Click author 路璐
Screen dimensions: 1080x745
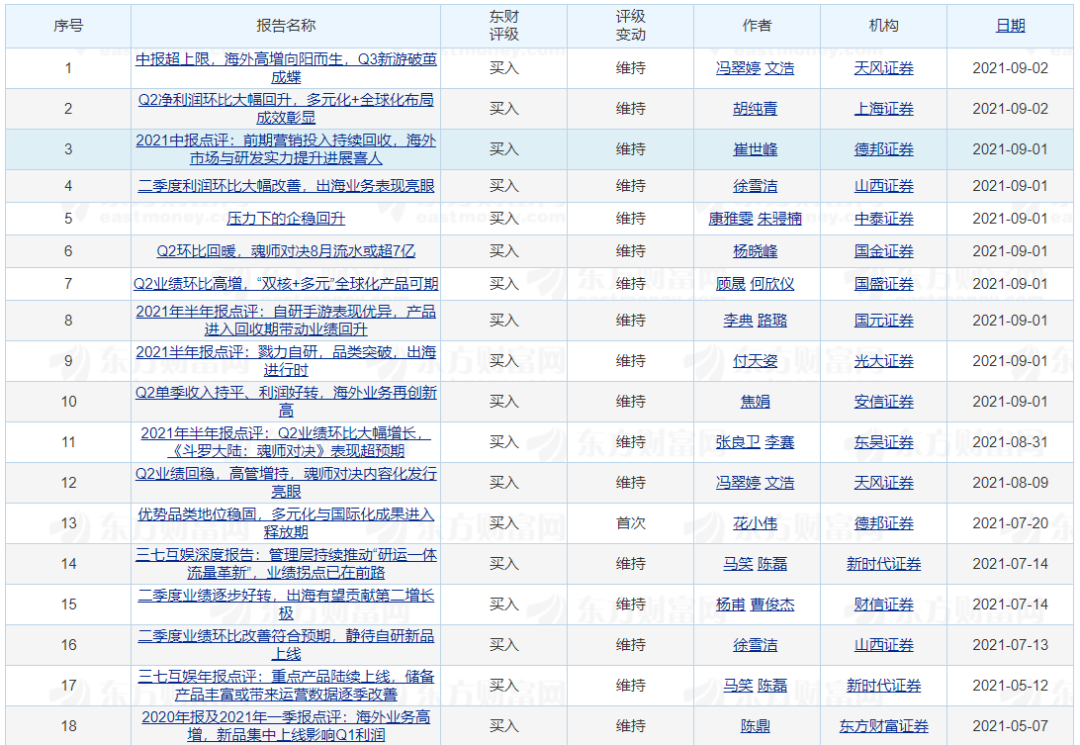[x=772, y=320]
